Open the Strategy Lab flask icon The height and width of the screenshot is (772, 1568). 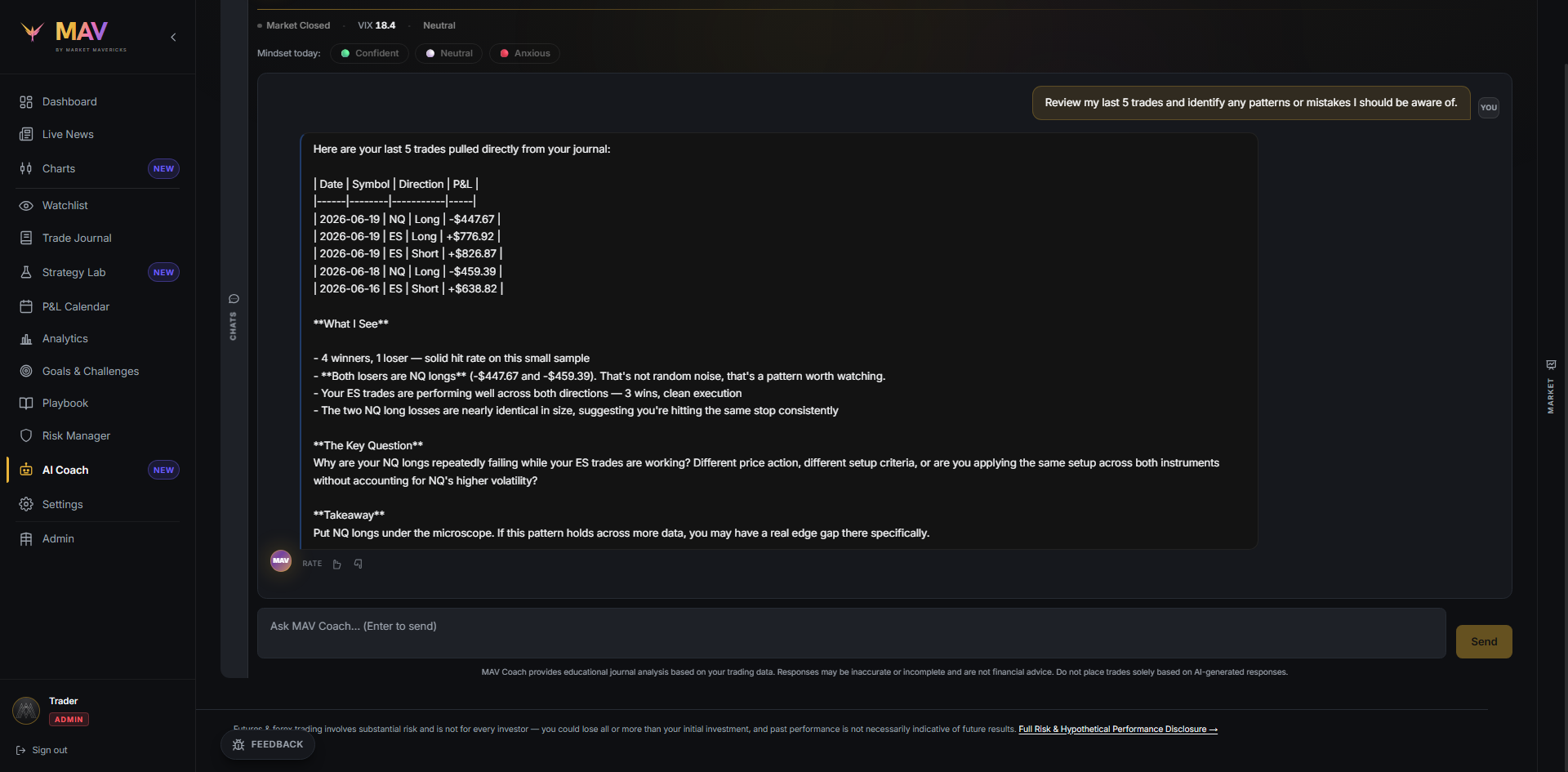tap(26, 272)
